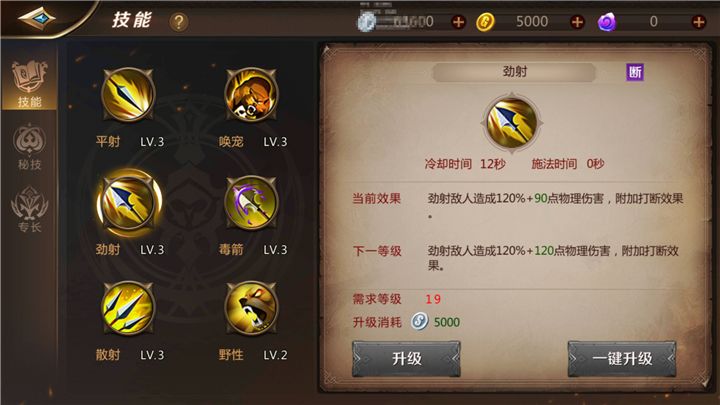Open the 专长 specialty sidebar tab
Screen dimensions: 720x405
pos(29,209)
